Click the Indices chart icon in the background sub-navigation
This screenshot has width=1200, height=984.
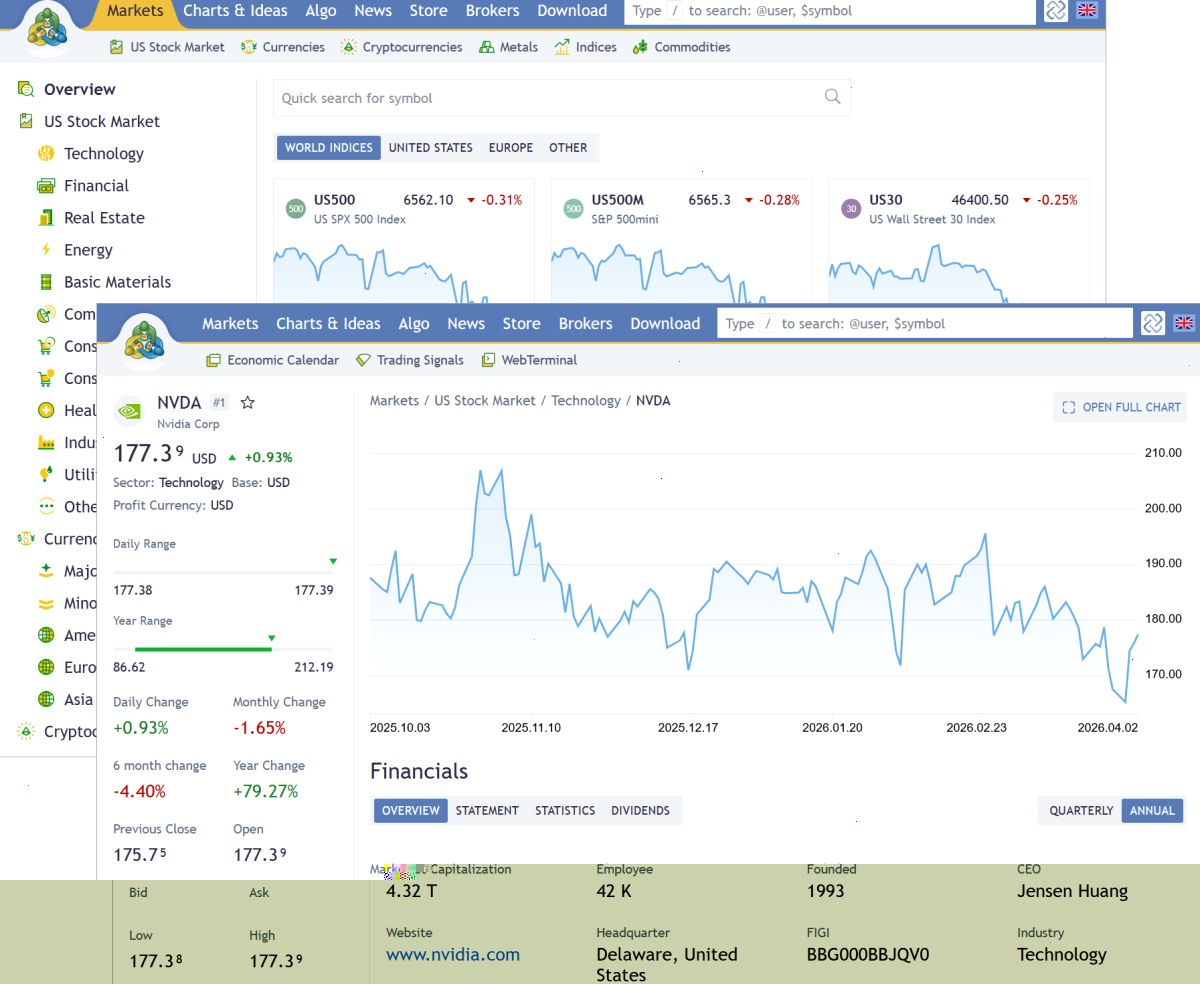click(562, 47)
